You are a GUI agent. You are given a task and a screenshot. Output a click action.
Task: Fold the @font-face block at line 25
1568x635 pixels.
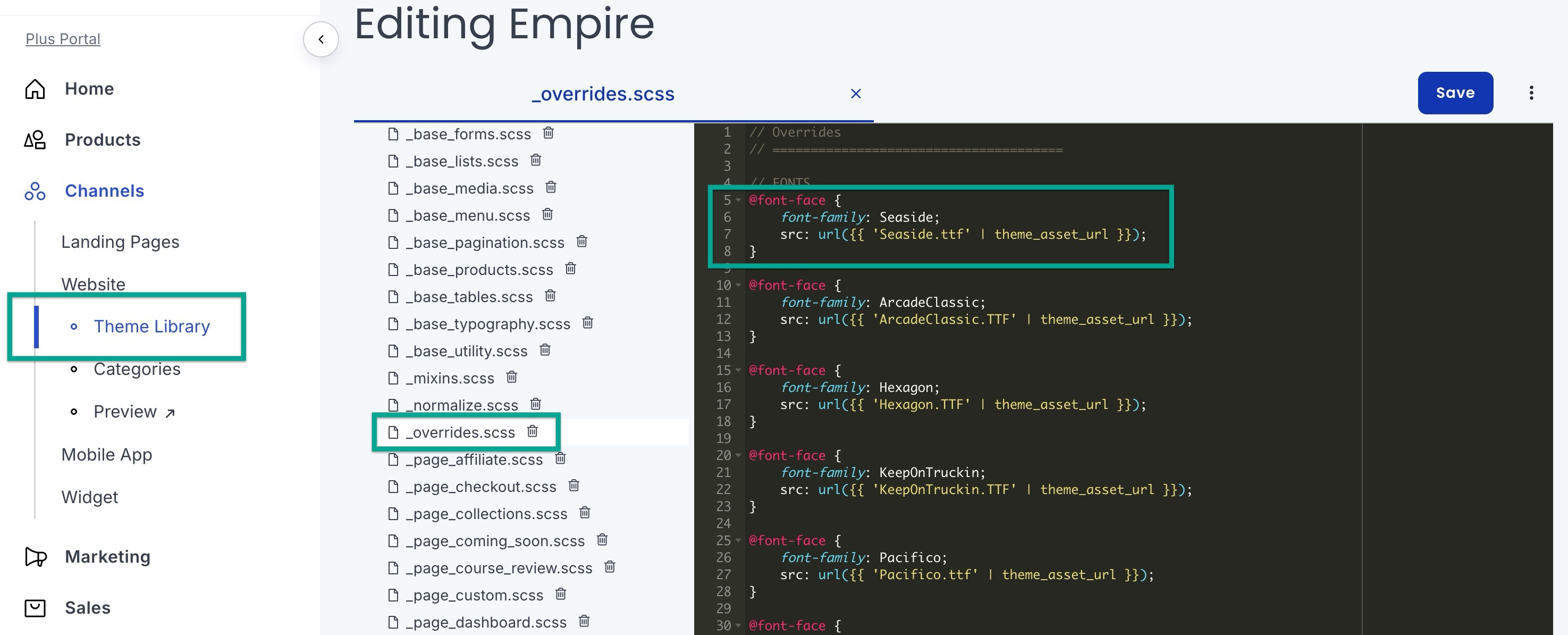738,541
